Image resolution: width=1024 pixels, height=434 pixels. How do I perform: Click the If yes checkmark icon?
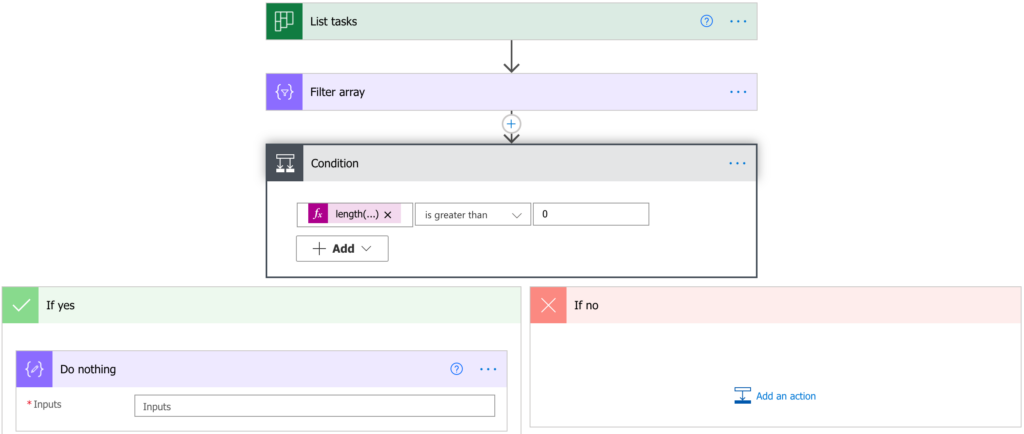(21, 305)
